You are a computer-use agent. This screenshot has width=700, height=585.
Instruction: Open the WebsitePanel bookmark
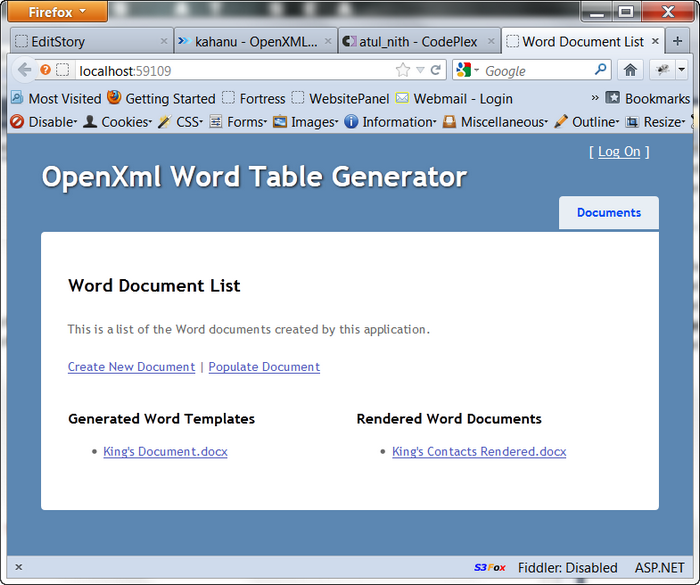pos(340,98)
